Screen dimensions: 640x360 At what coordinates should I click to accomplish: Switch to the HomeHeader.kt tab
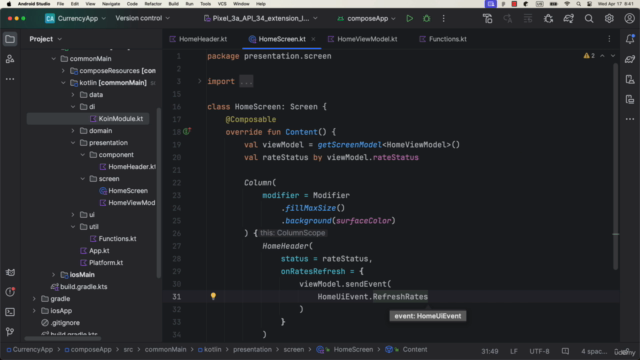pos(198,39)
